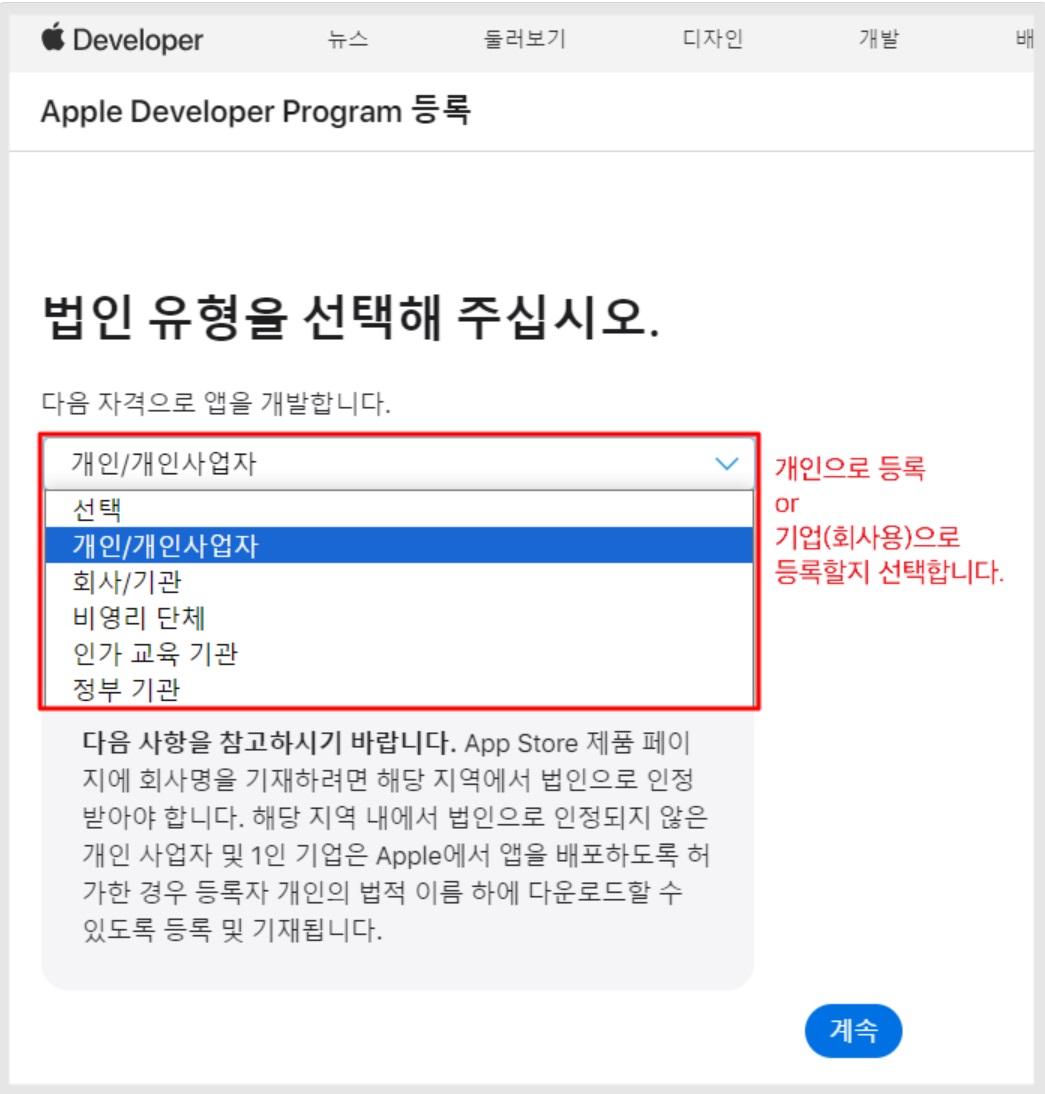
Task: Choose 정부 기관 from the dropdown list
Action: [399, 689]
